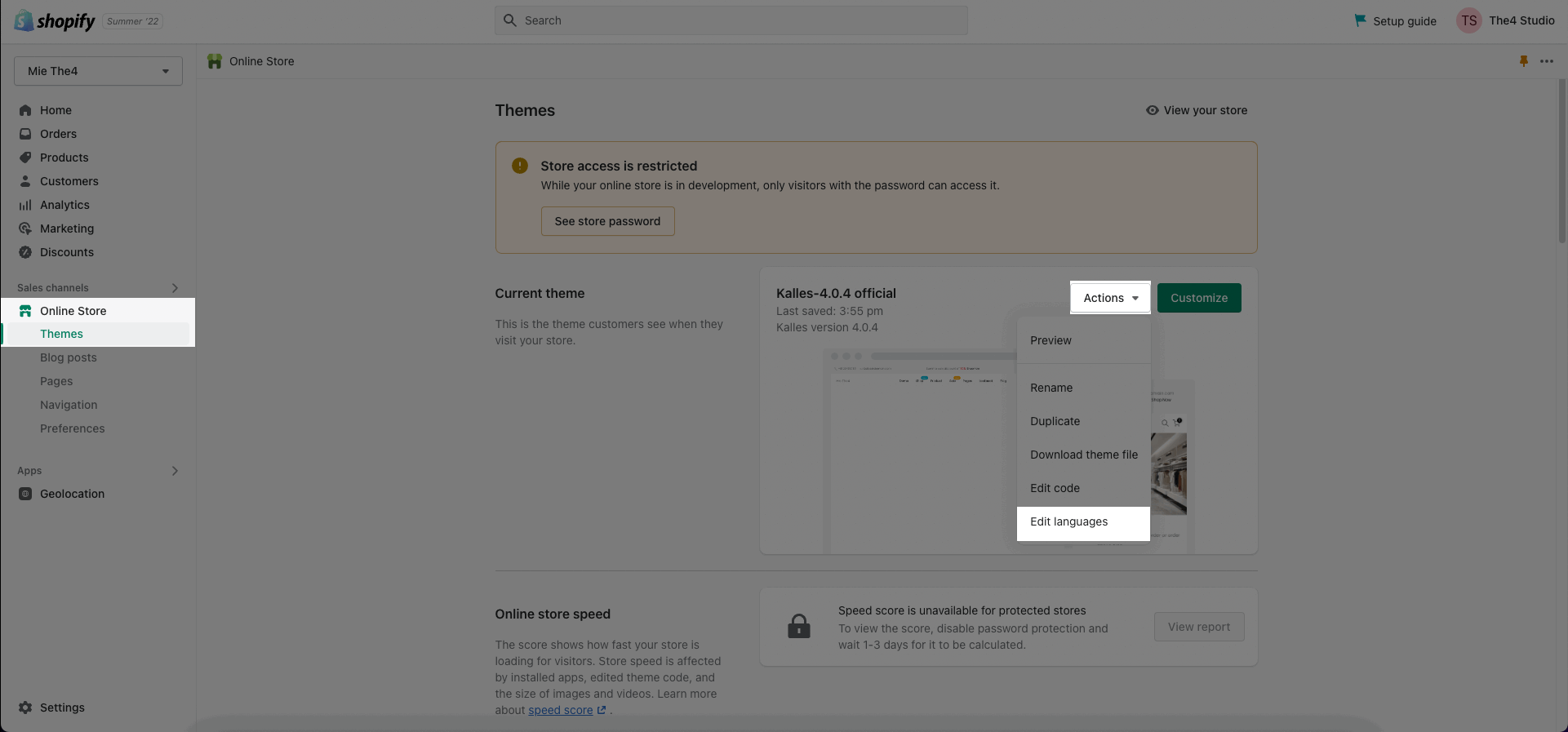The image size is (1568, 732).
Task: Open the Orders icon in the sidebar
Action: (25, 134)
